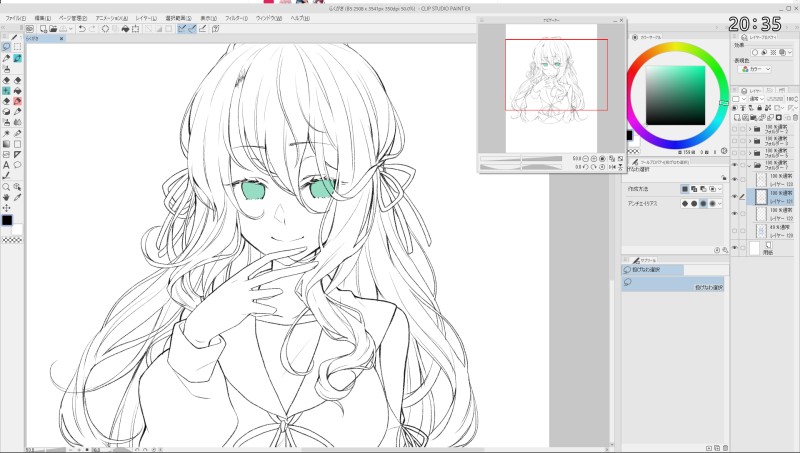Click zoom in button in Navigator
800x453 pixels.
tap(593, 159)
